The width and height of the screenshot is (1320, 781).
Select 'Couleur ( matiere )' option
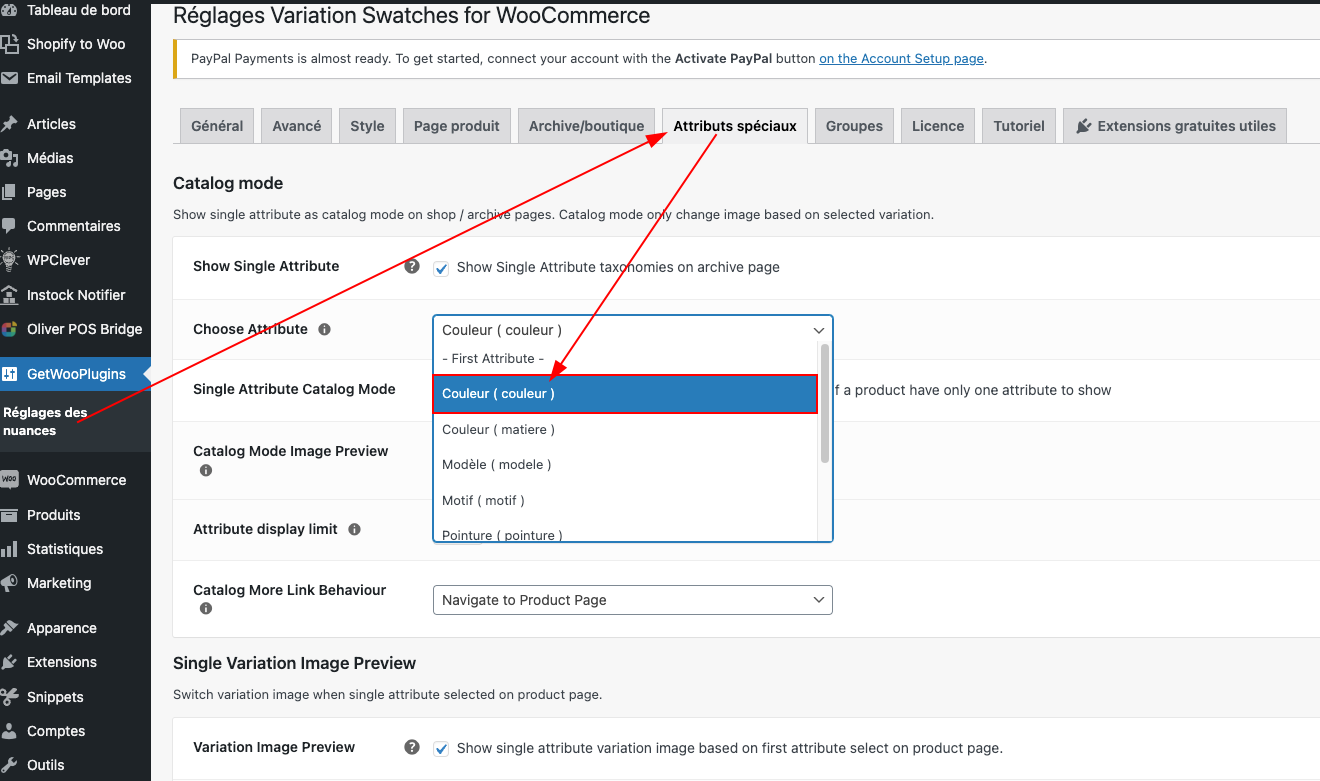click(x=626, y=429)
